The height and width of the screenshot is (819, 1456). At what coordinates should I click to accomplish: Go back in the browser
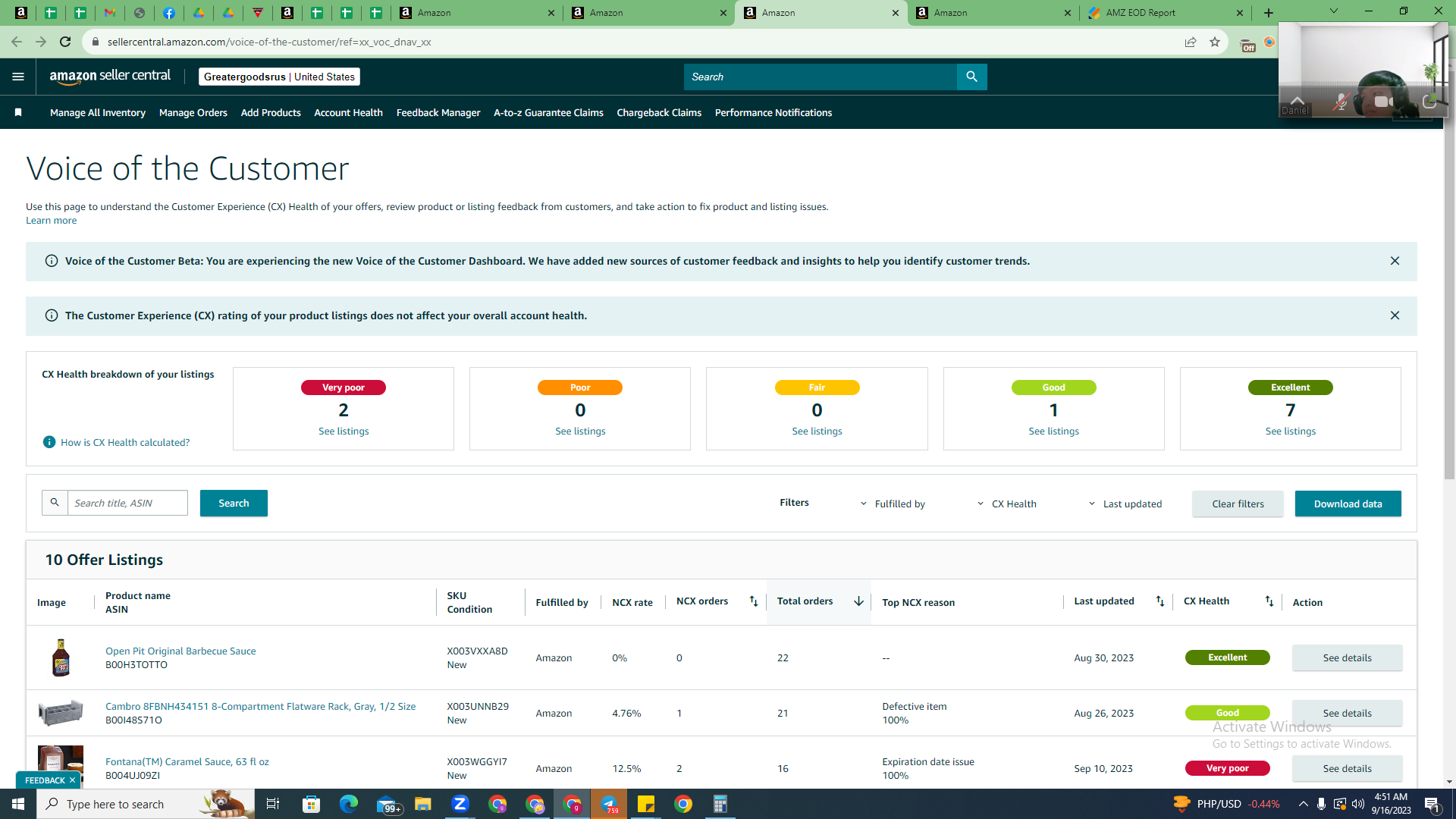[17, 42]
